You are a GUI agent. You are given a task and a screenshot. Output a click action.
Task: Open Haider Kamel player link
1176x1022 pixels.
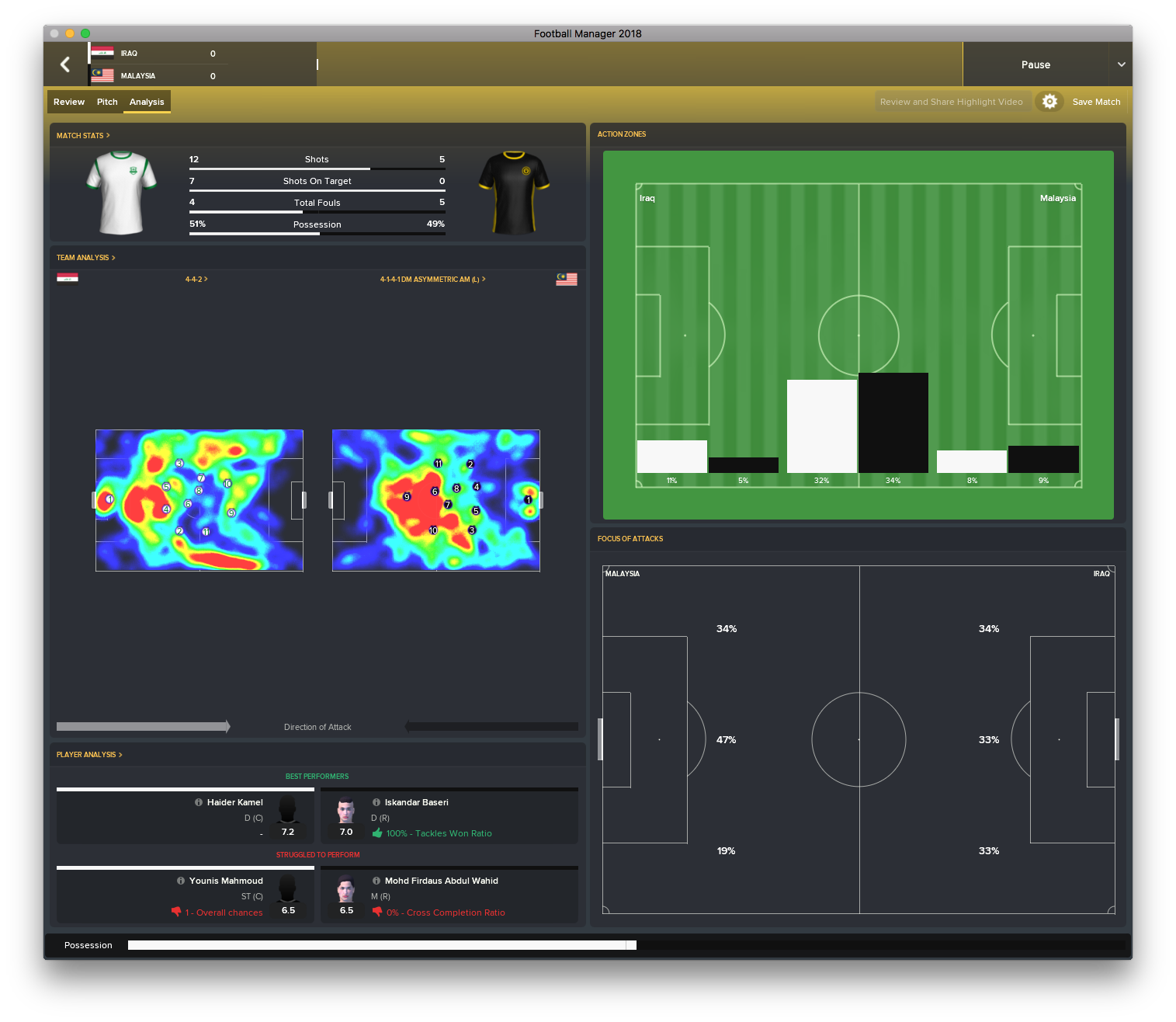coord(234,802)
